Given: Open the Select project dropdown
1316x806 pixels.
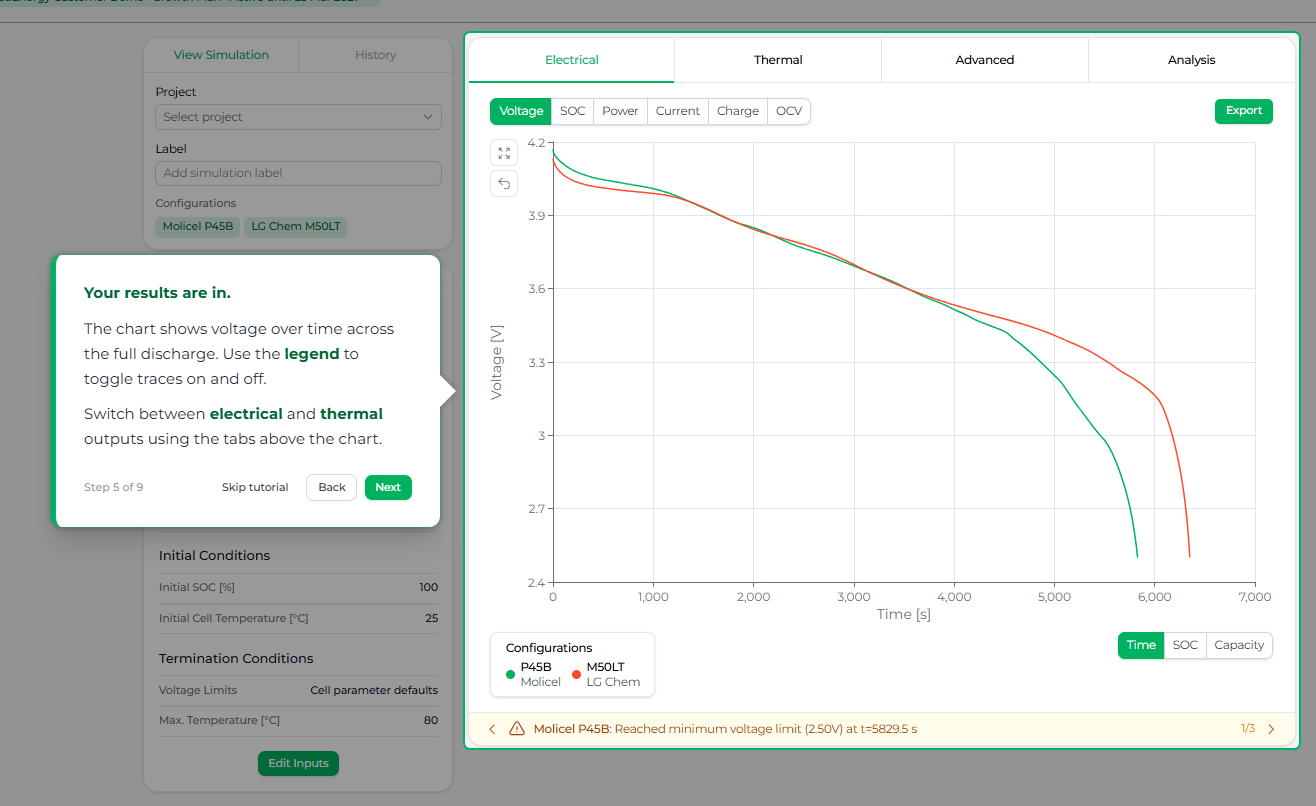Looking at the screenshot, I should coord(298,117).
